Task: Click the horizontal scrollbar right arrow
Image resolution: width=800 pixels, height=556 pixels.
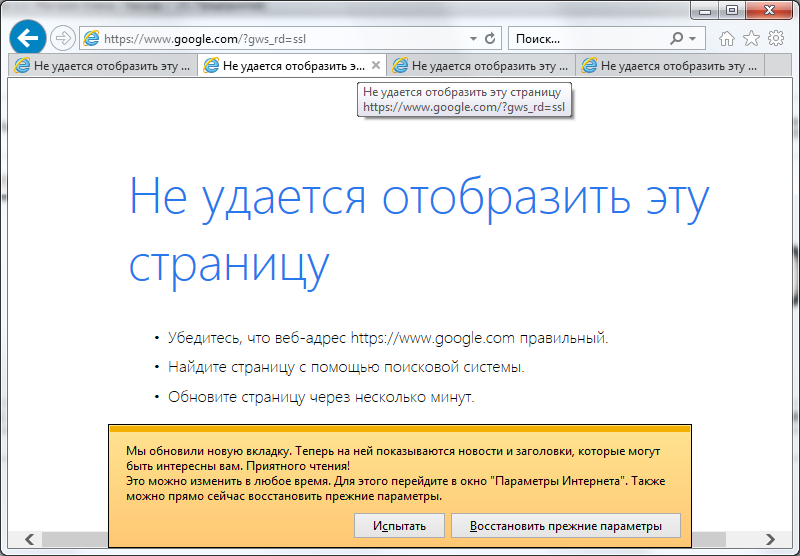Action: (x=767, y=539)
